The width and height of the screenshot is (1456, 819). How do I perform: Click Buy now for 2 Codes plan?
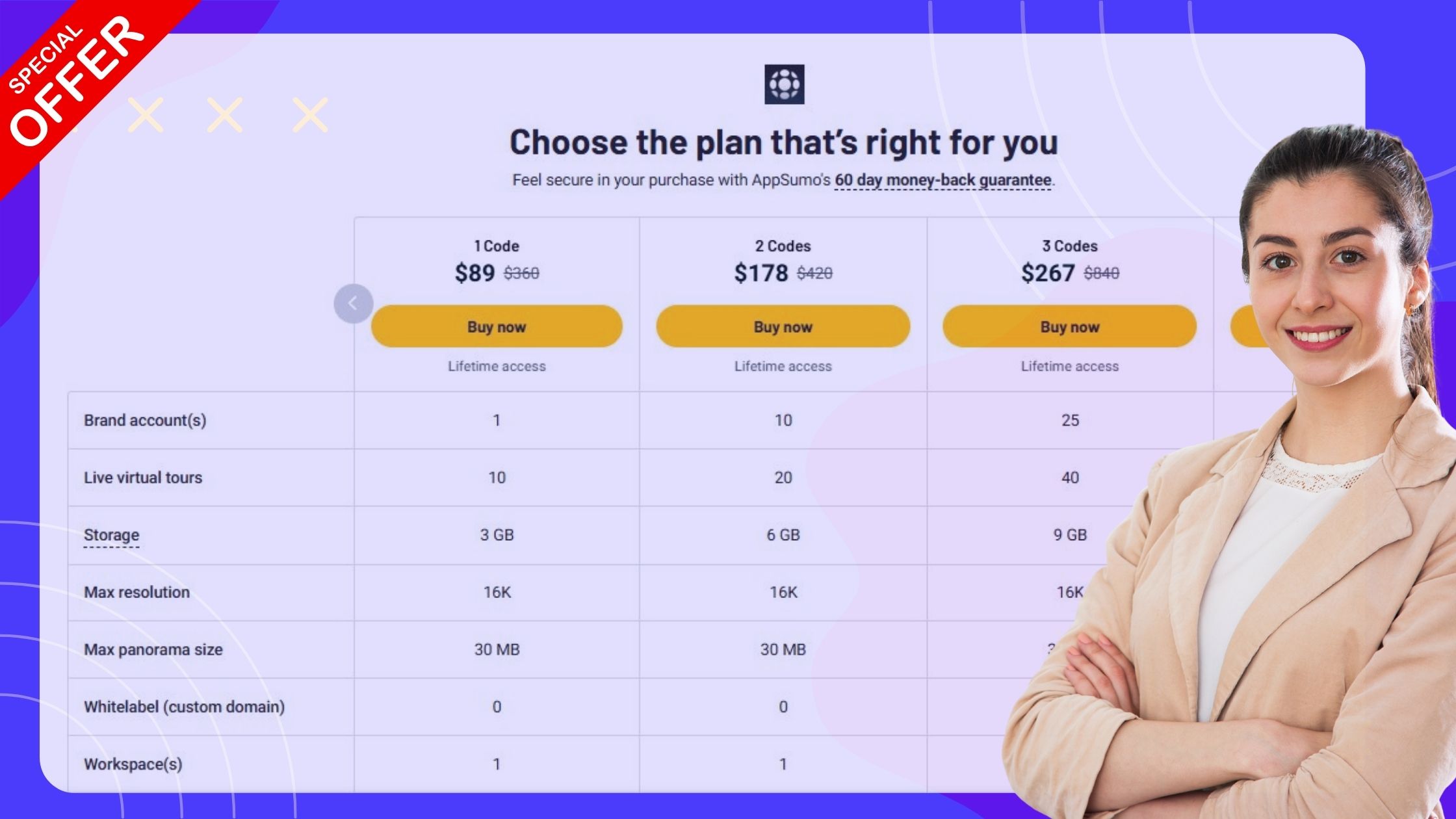[783, 326]
